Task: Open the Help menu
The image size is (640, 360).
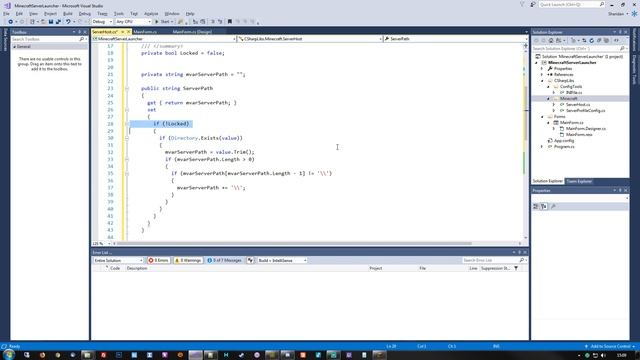Action: (x=190, y=13)
